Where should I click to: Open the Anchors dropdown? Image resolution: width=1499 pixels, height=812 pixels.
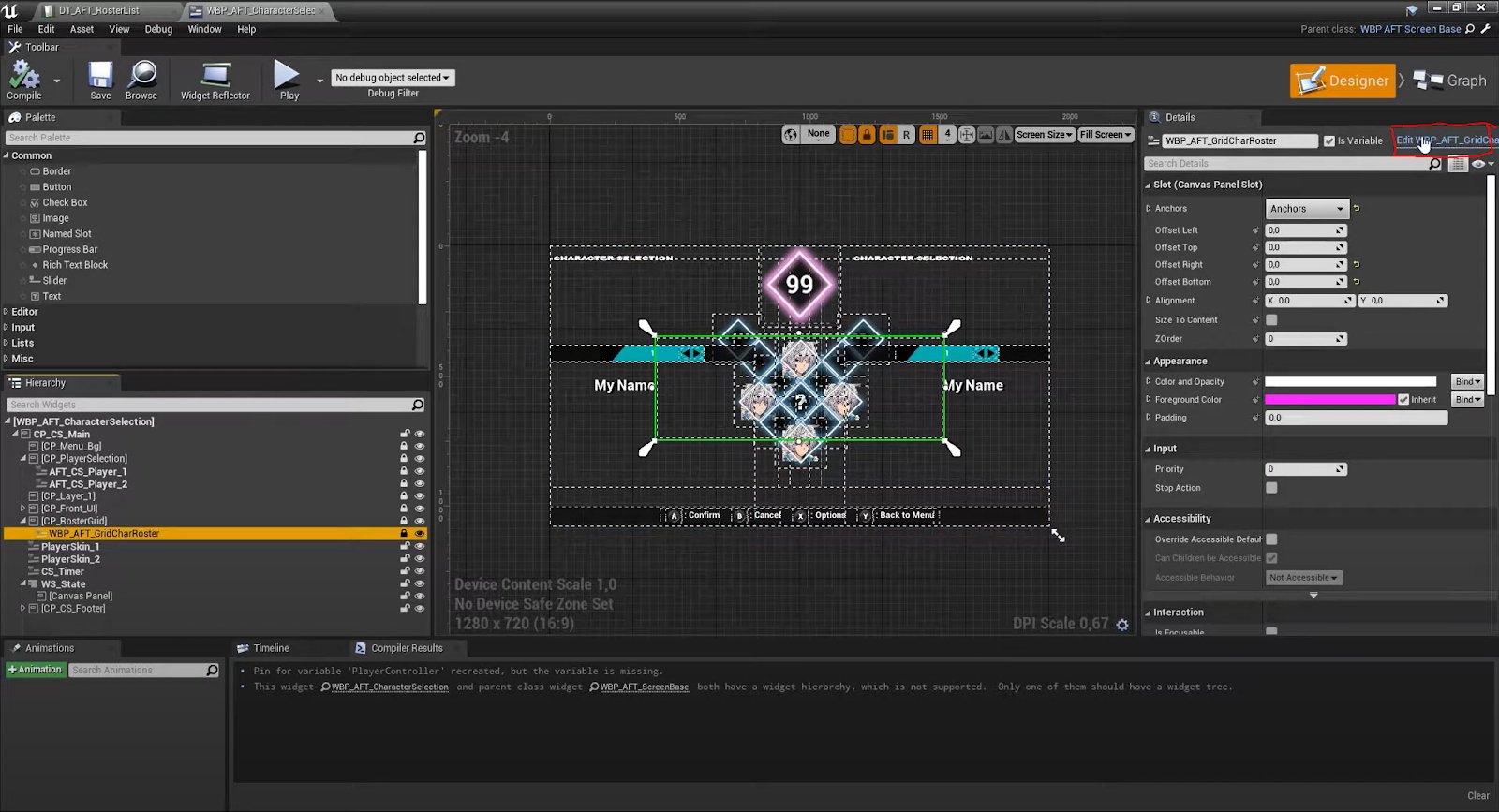[1307, 209]
